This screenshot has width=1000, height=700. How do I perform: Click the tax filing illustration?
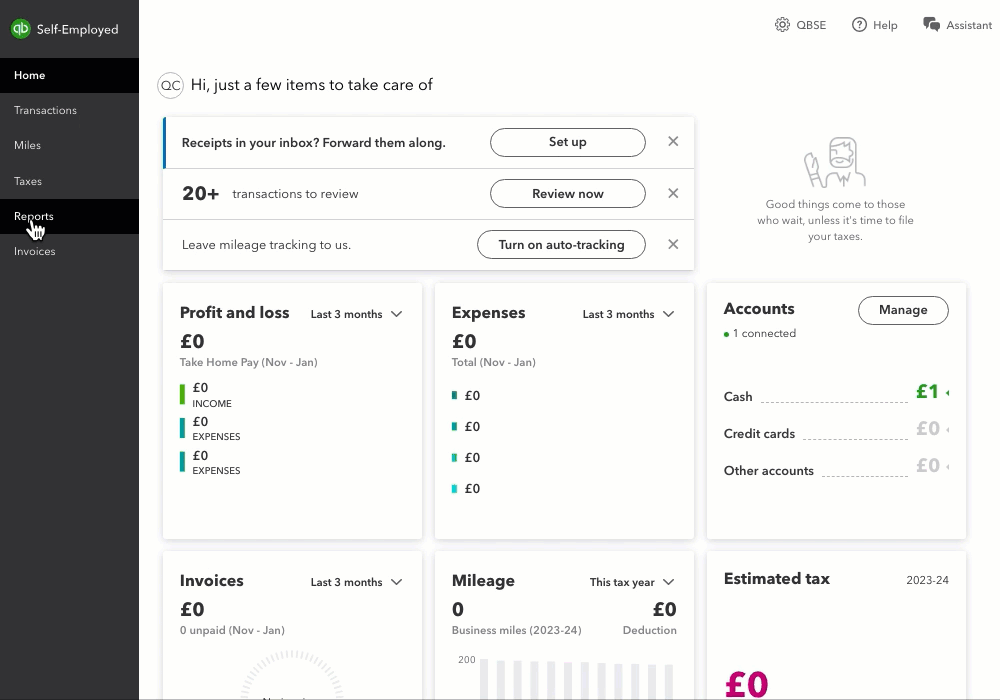coord(835,163)
